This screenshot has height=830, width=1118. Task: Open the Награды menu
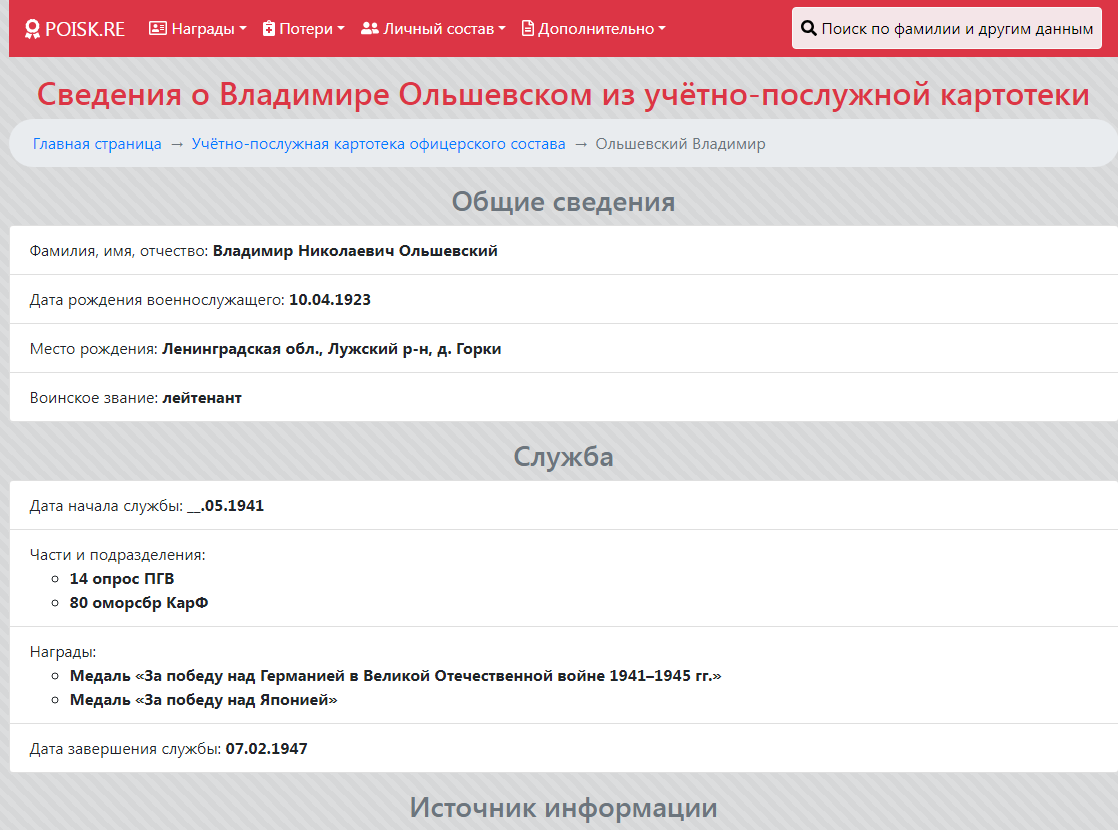(x=198, y=29)
